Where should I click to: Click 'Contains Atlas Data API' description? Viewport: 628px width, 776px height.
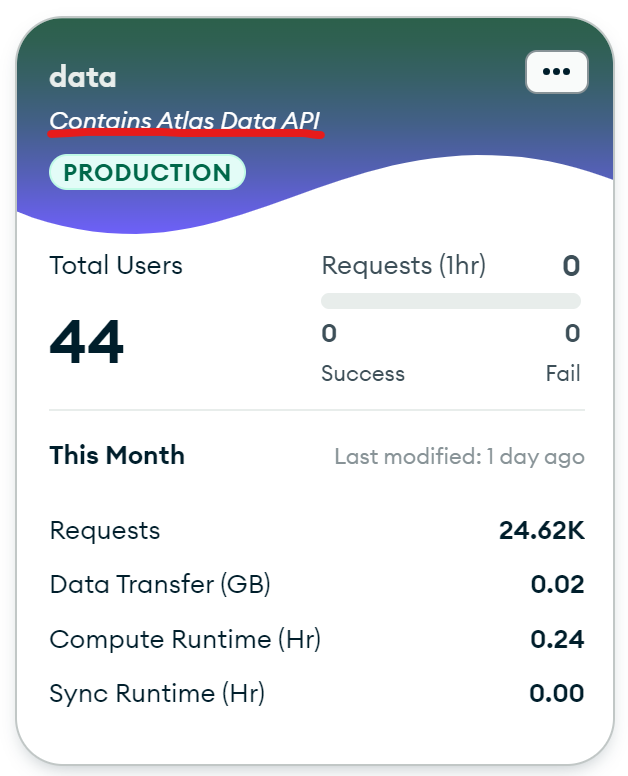(x=185, y=121)
